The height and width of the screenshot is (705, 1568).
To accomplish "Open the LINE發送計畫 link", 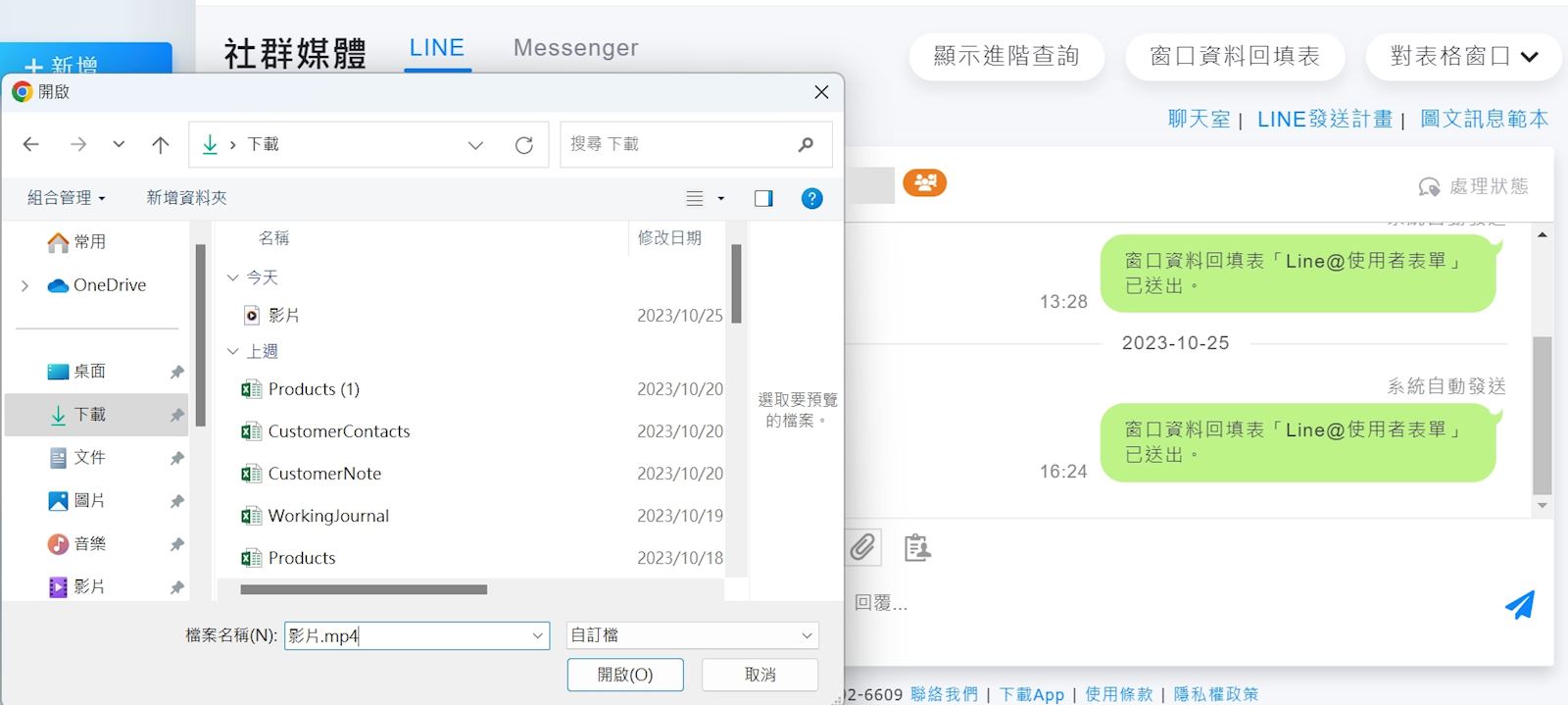I will [1324, 120].
